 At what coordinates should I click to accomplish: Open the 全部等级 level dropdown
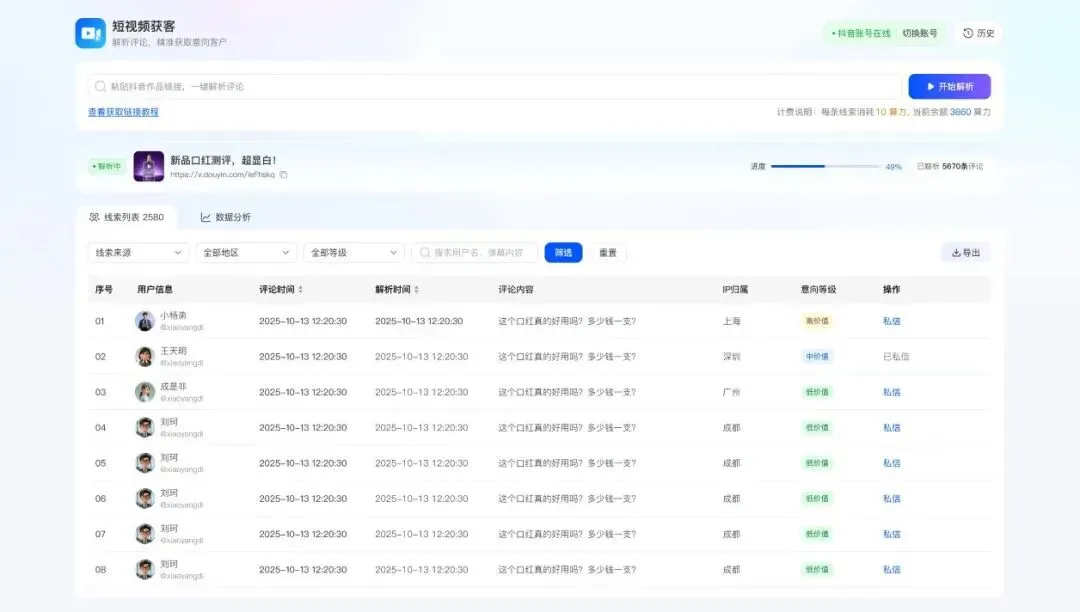pyautogui.click(x=353, y=252)
